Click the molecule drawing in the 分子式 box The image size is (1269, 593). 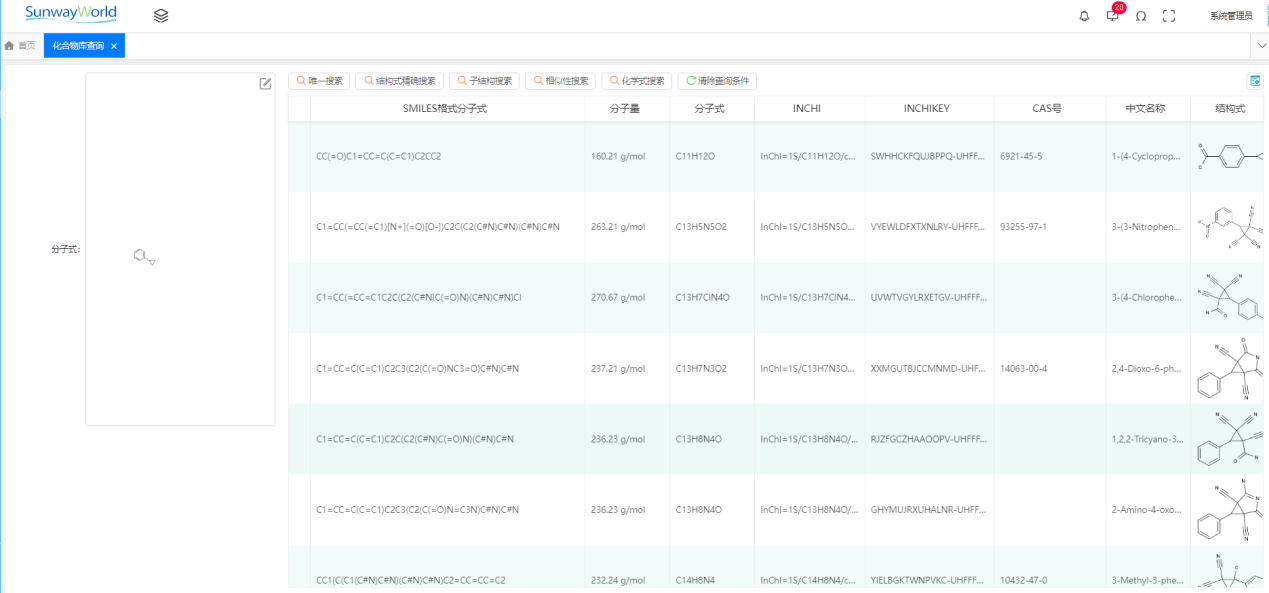pyautogui.click(x=145, y=258)
